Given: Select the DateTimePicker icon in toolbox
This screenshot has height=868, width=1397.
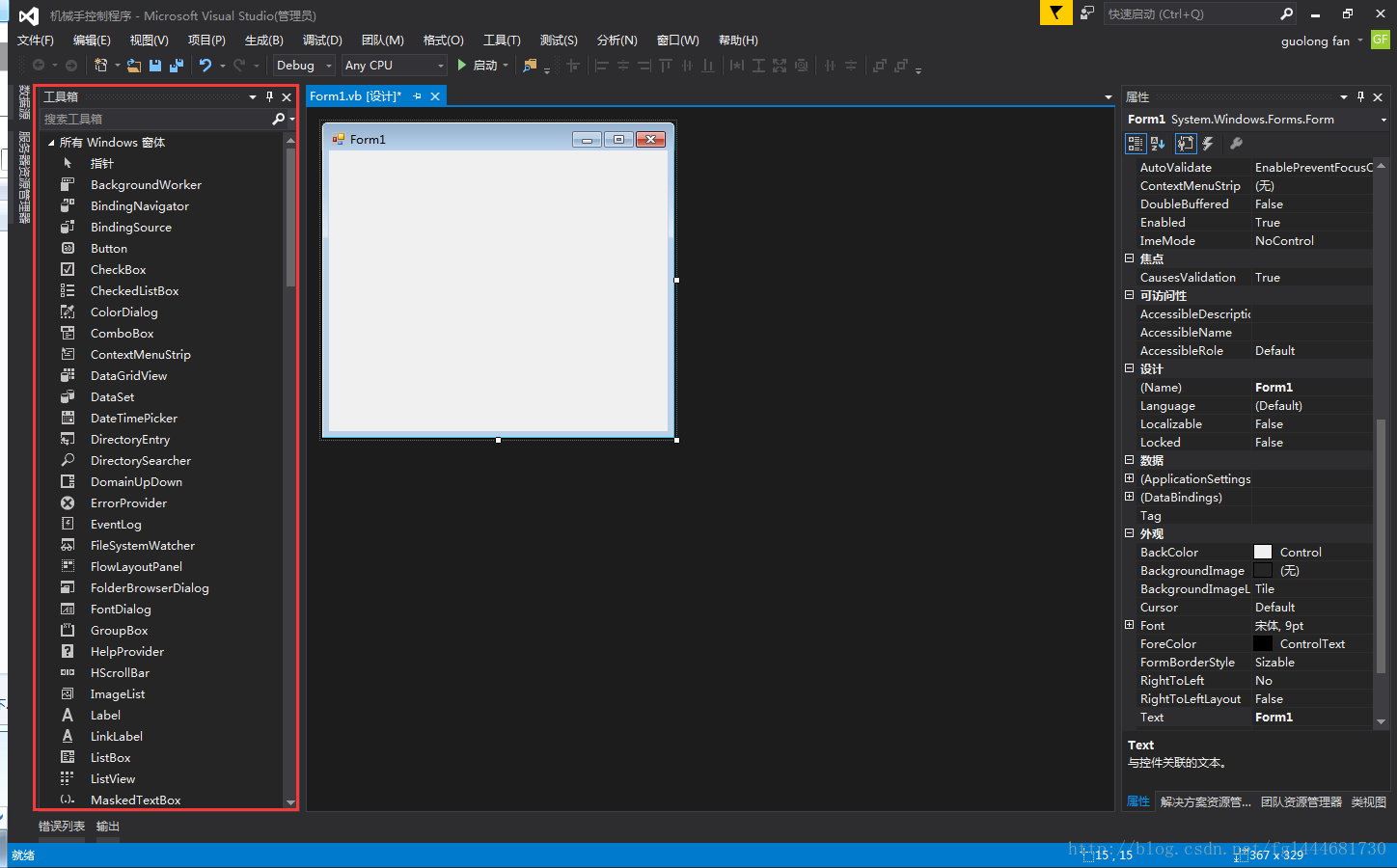Looking at the screenshot, I should 68,418.
